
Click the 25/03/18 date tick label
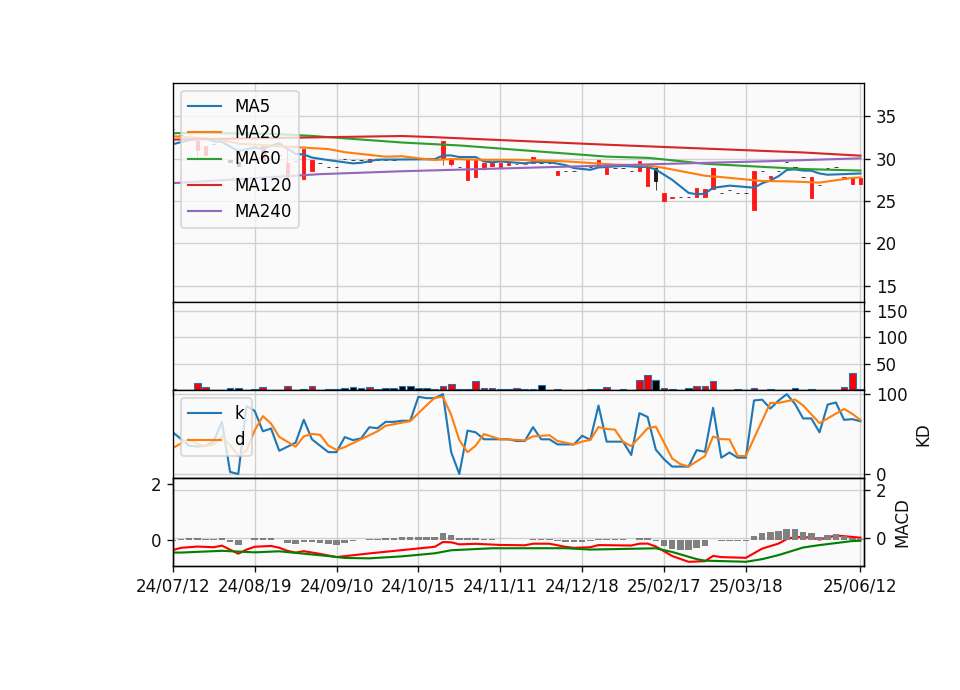pyautogui.click(x=746, y=586)
